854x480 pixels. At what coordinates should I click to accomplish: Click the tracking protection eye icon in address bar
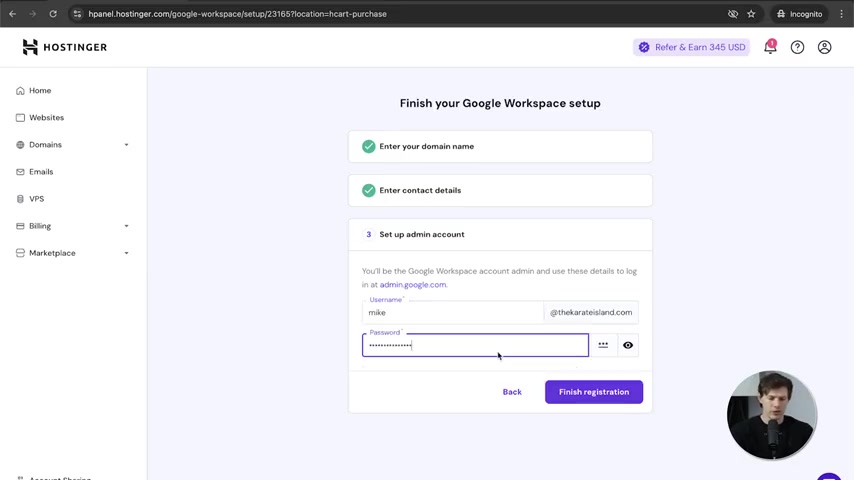click(x=733, y=14)
